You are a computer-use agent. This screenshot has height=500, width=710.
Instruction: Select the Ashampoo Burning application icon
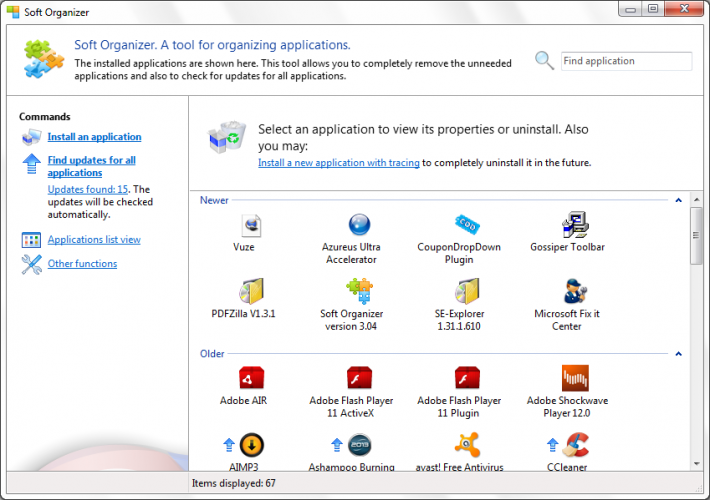(x=359, y=445)
